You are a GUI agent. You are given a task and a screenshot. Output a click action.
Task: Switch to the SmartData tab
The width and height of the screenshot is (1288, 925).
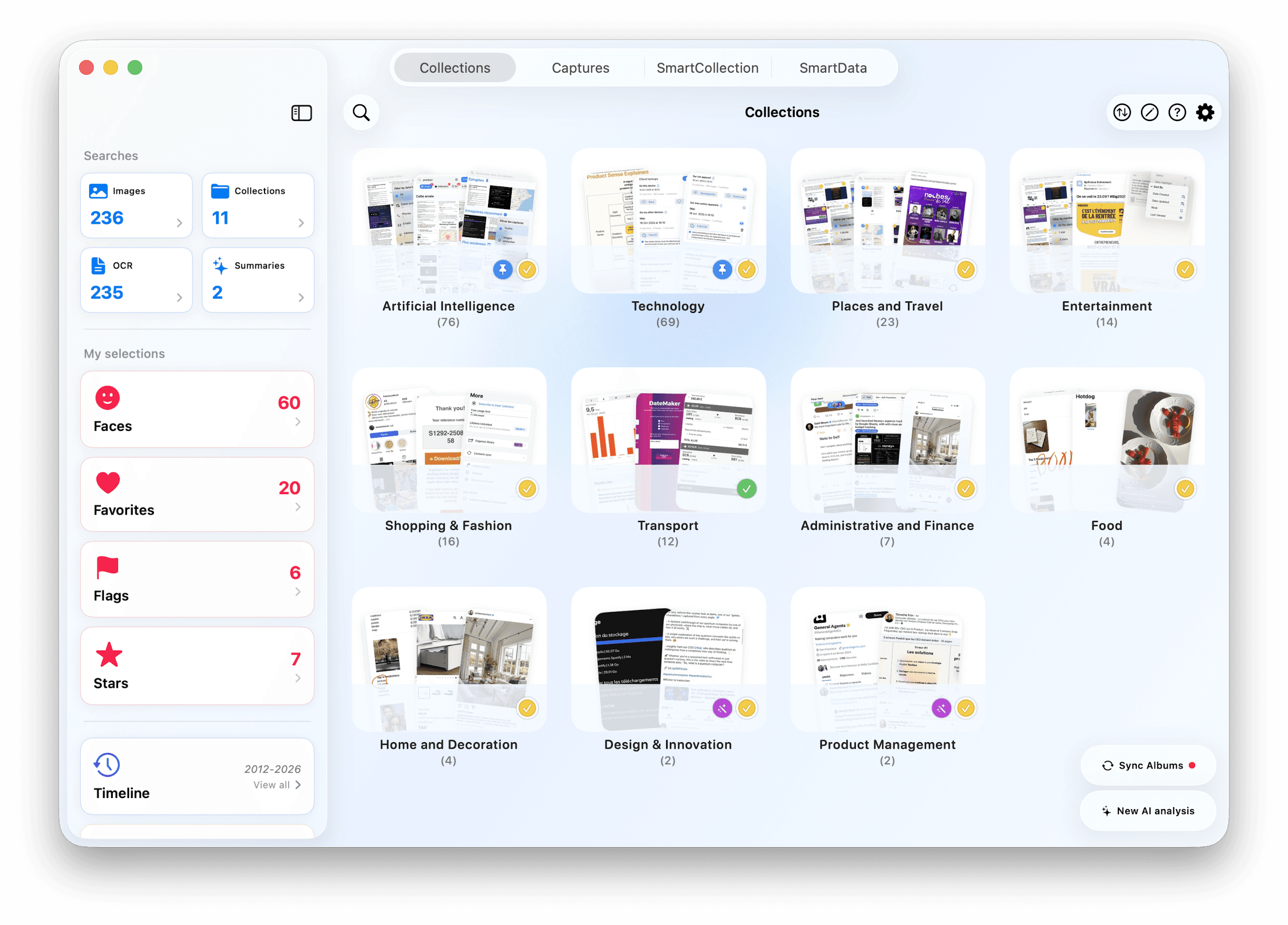833,68
